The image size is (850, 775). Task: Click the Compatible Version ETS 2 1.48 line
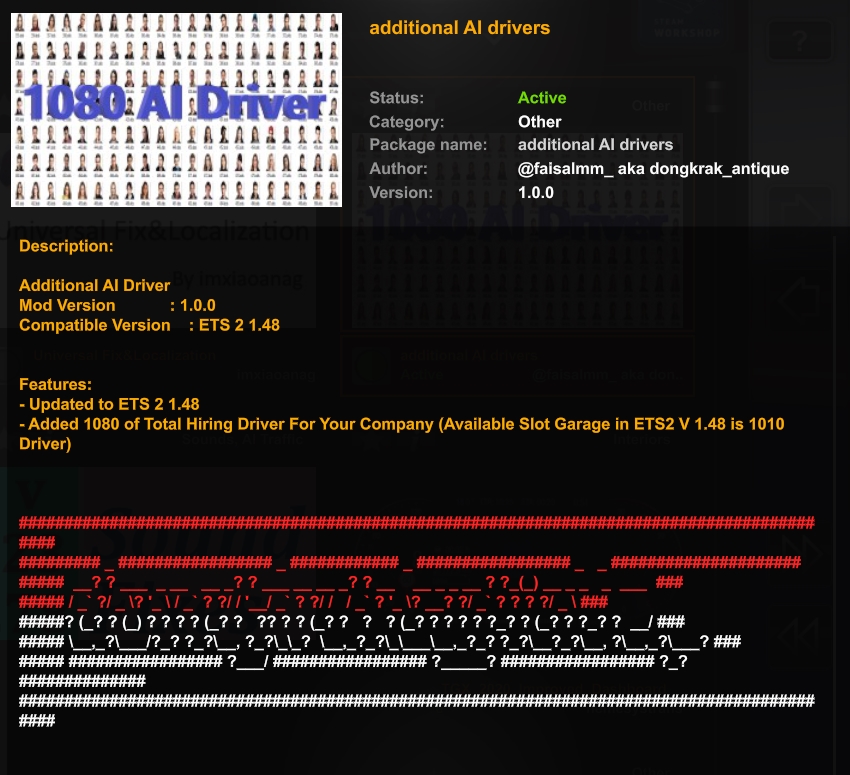pyautogui.click(x=149, y=325)
